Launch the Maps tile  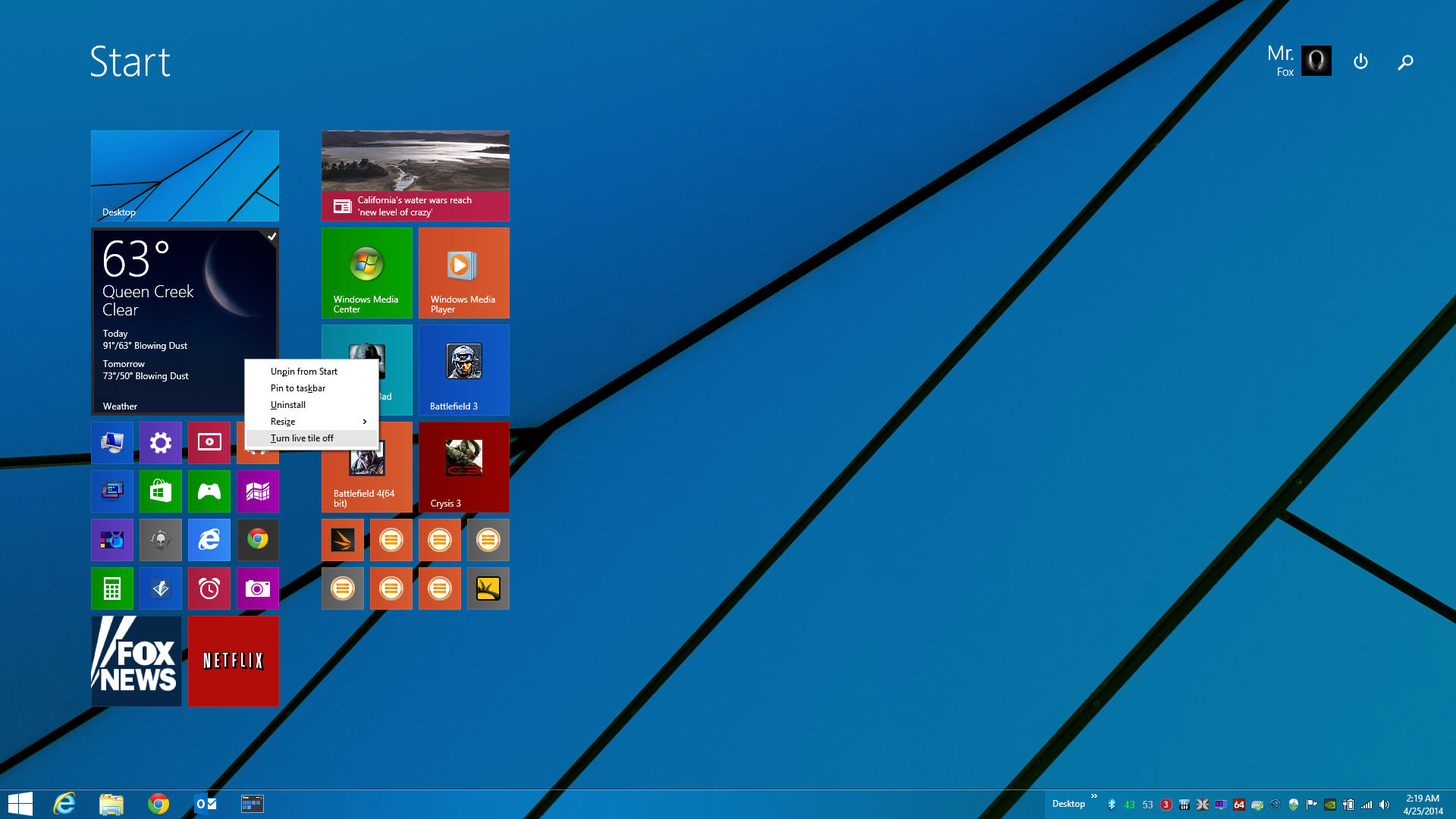pos(258,491)
